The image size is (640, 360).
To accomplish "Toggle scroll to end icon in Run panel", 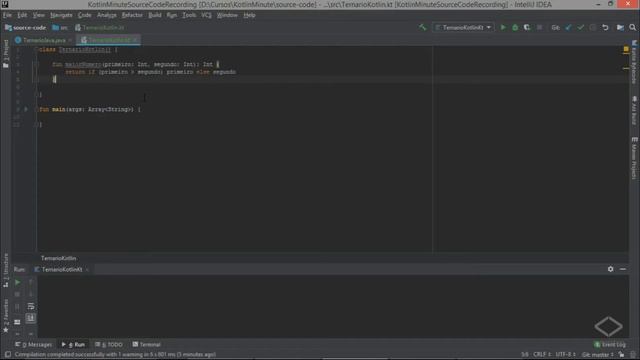I will tap(31, 318).
